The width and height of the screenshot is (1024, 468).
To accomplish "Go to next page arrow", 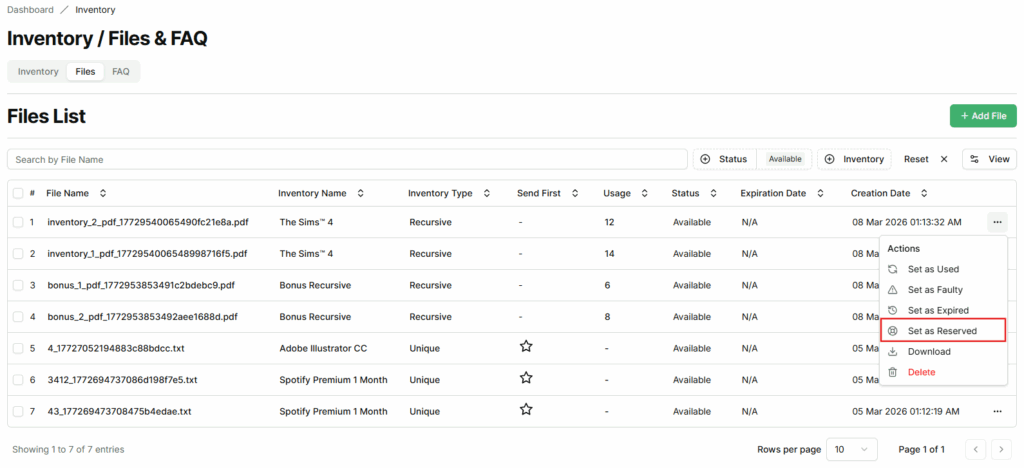I will point(1002,449).
